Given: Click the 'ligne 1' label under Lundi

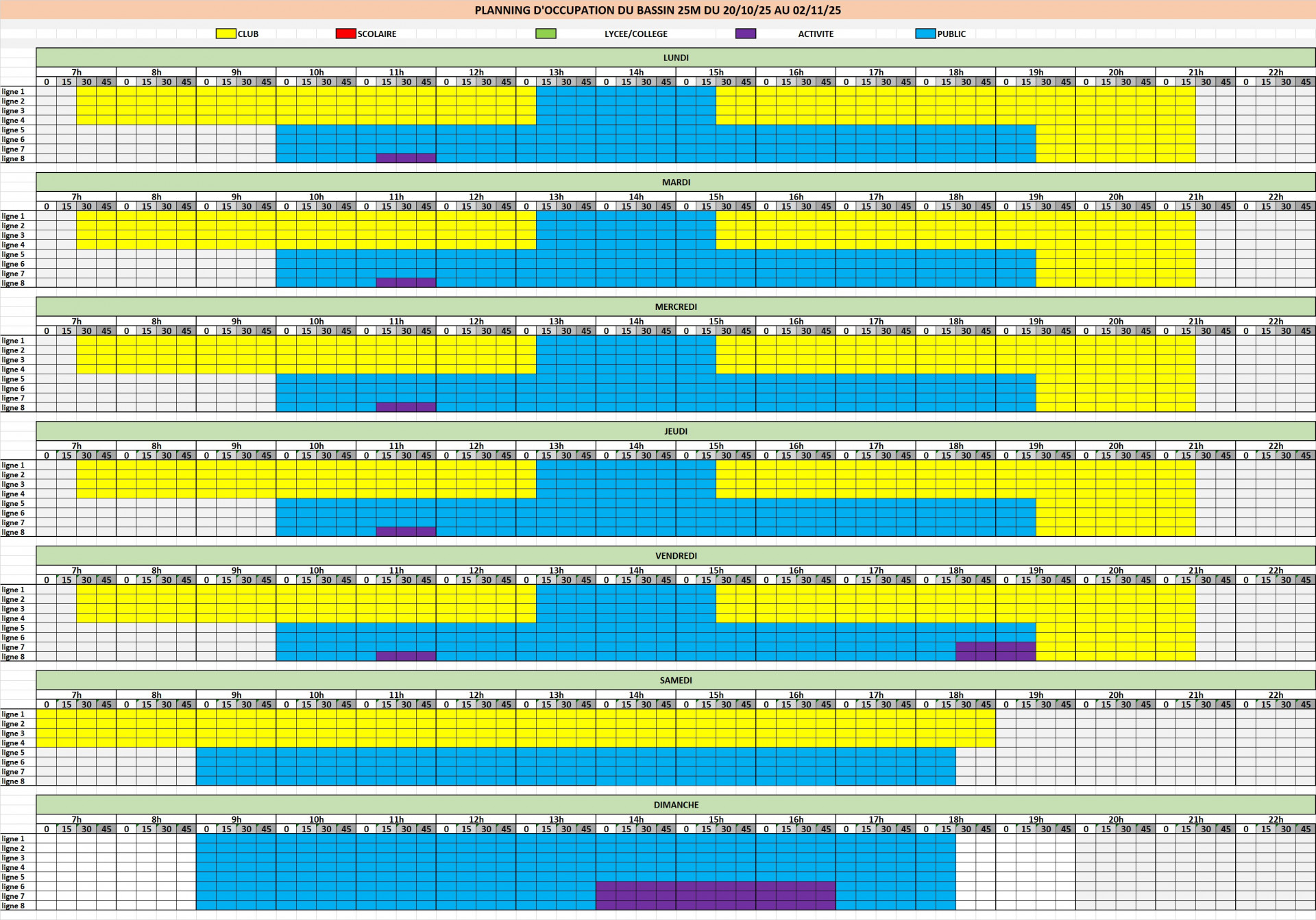Looking at the screenshot, I should 13,91.
